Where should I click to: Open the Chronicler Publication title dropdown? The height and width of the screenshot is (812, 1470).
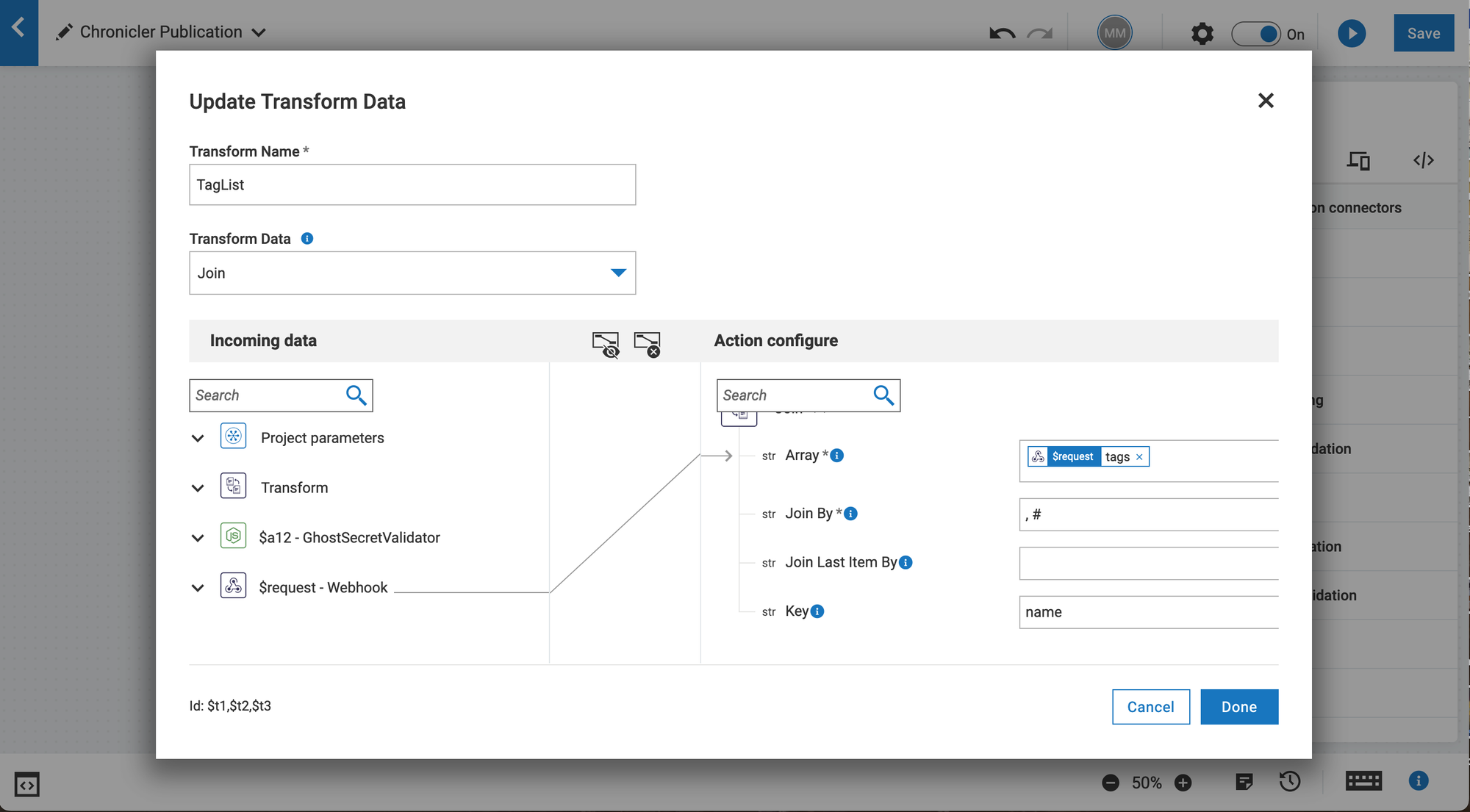click(259, 32)
